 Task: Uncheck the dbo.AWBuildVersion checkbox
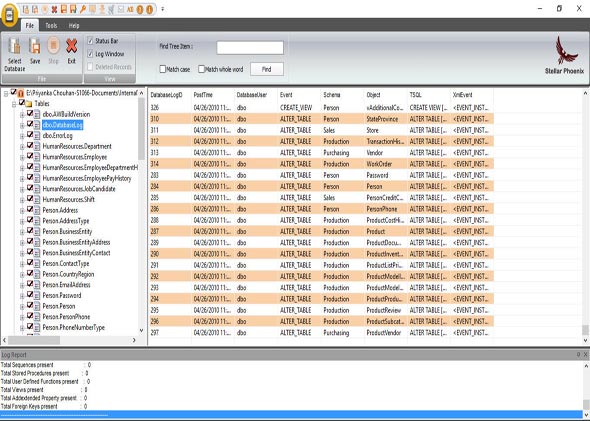point(30,113)
